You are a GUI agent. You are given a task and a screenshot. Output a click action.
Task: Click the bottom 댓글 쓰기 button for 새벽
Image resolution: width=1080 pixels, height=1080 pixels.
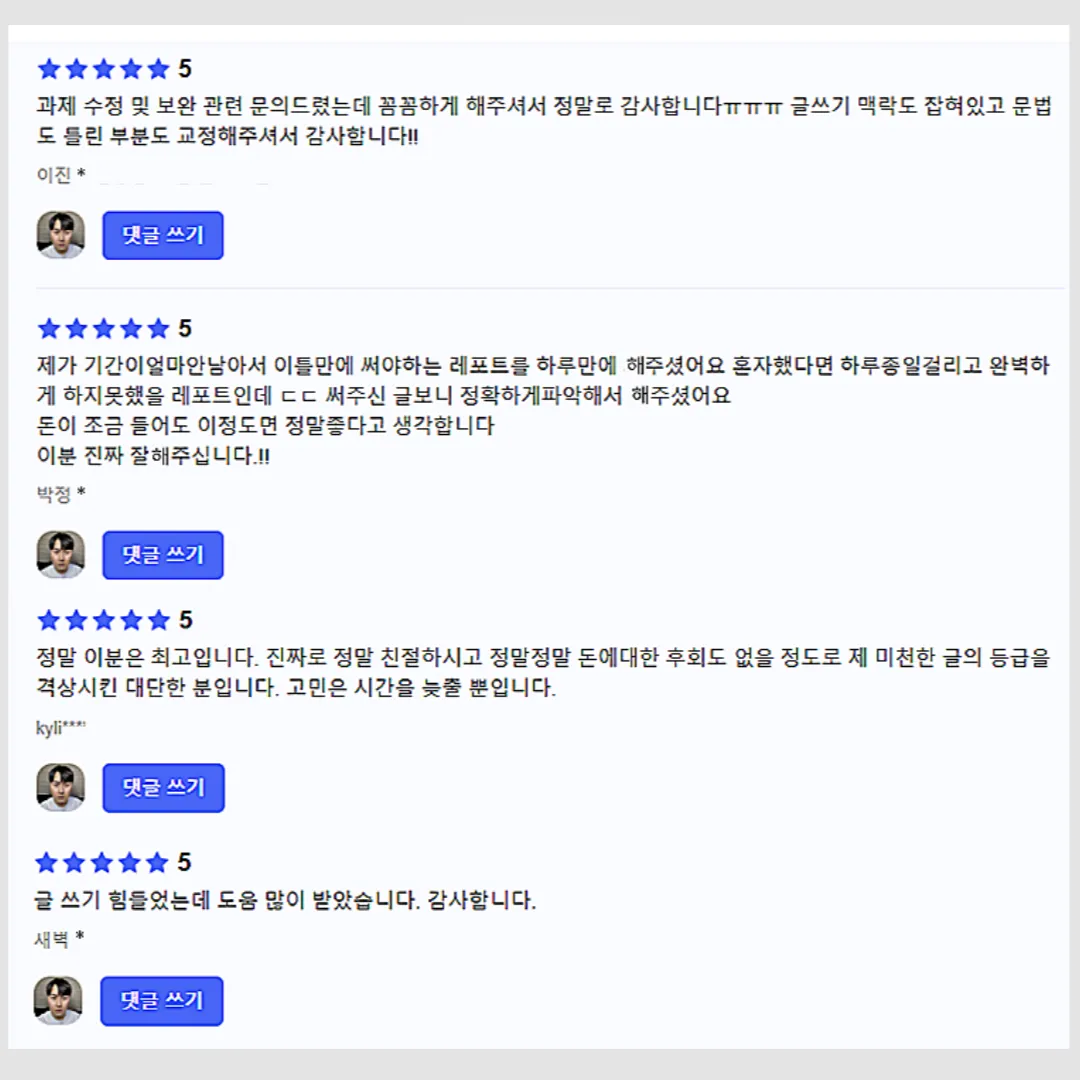[163, 1000]
